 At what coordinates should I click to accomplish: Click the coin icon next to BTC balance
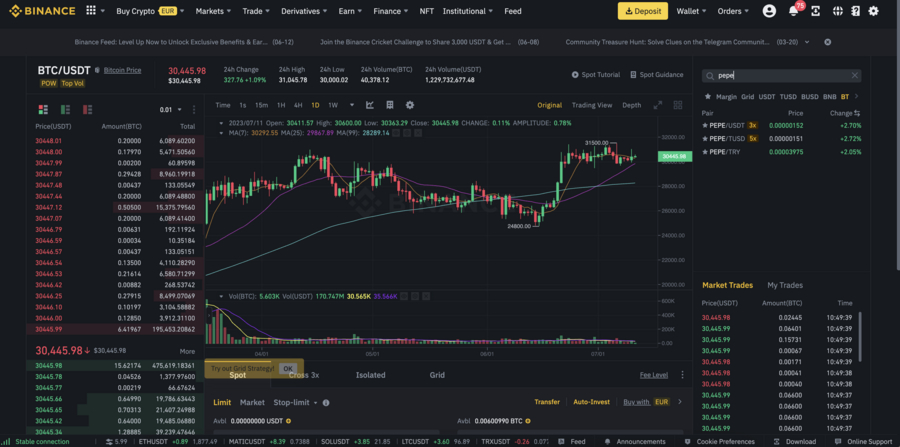click(x=528, y=421)
